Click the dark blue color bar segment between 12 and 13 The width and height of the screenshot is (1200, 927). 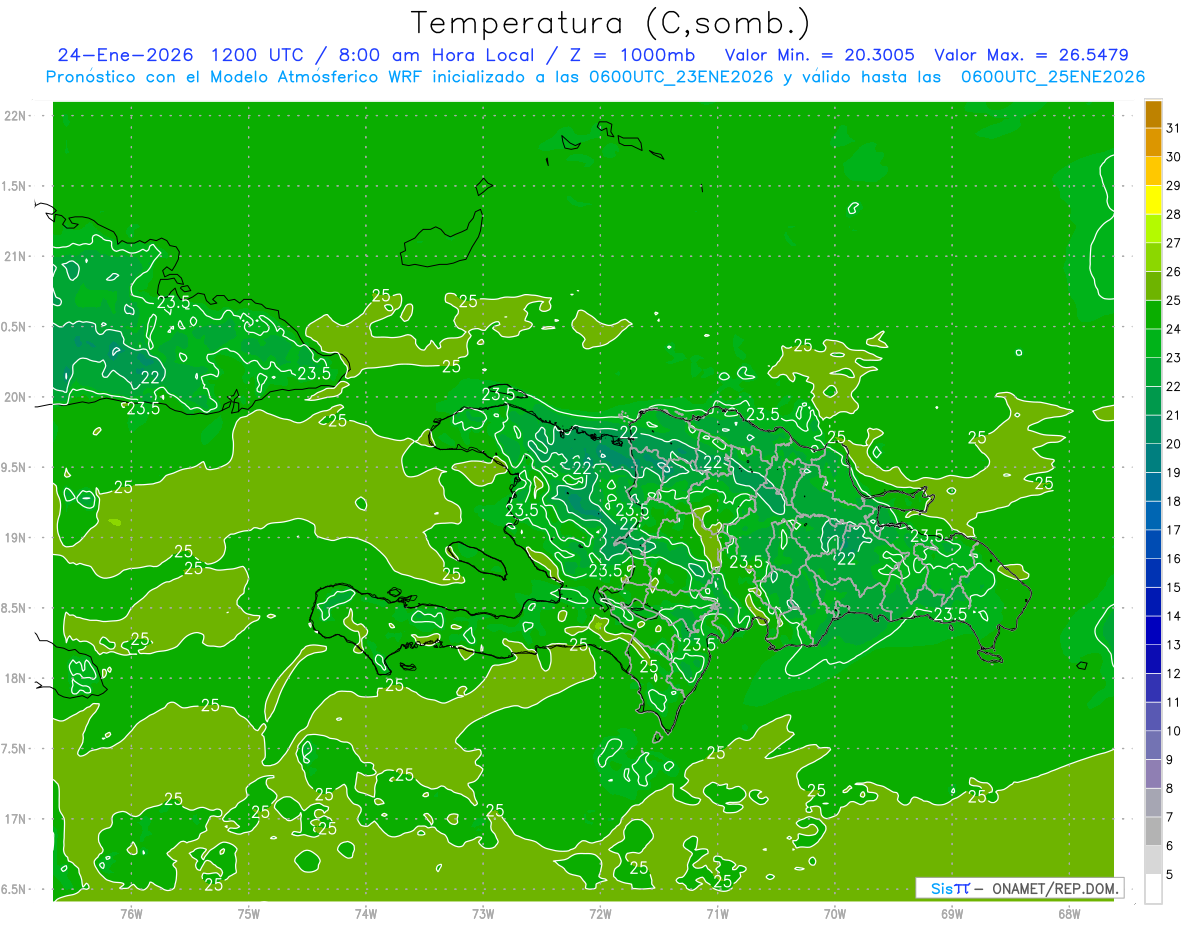point(1153,660)
